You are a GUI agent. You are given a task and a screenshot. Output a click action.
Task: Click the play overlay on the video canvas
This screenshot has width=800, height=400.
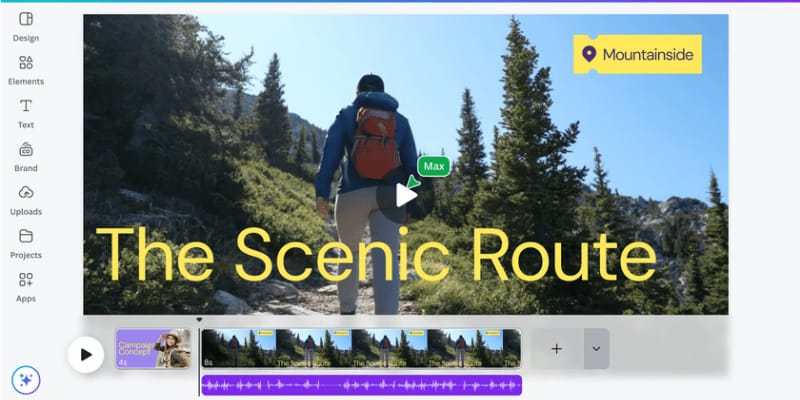coord(406,195)
